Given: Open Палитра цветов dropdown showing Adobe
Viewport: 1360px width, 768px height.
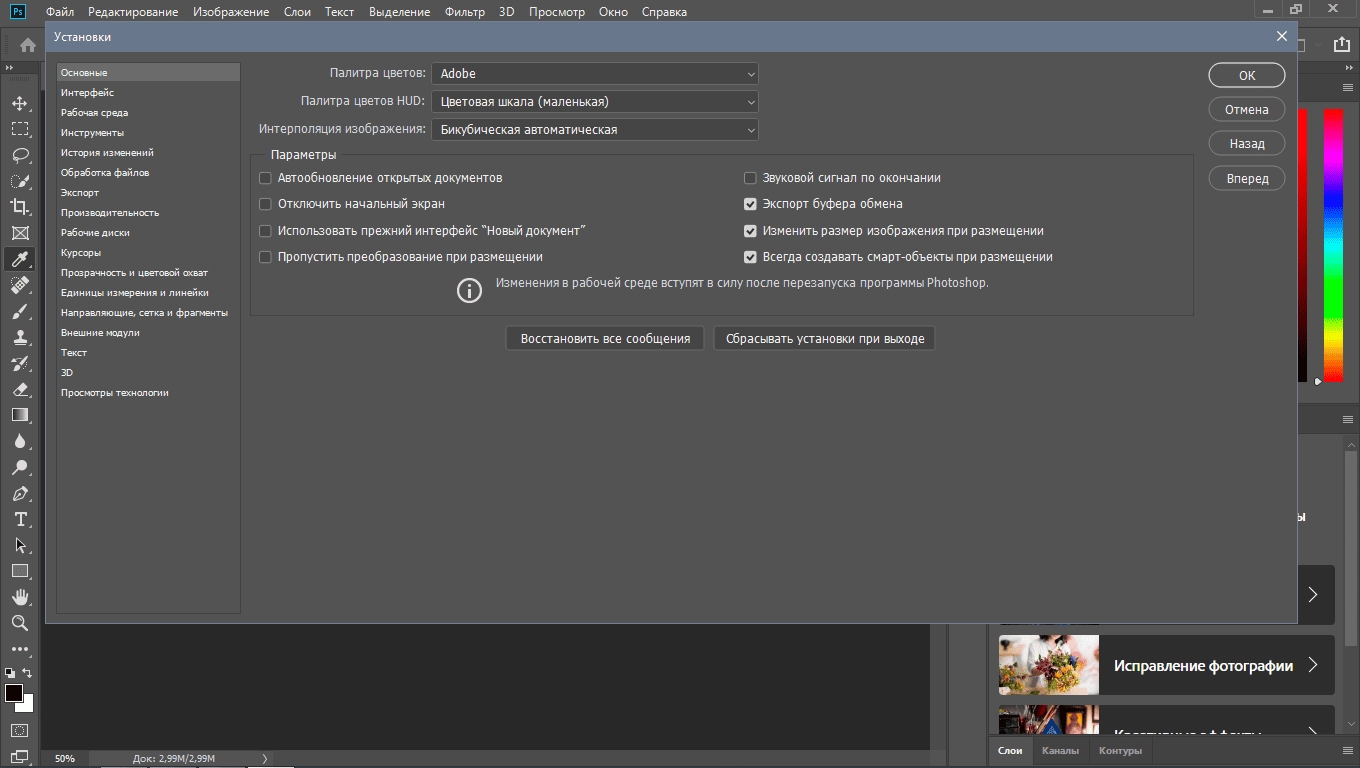Looking at the screenshot, I should pyautogui.click(x=595, y=74).
